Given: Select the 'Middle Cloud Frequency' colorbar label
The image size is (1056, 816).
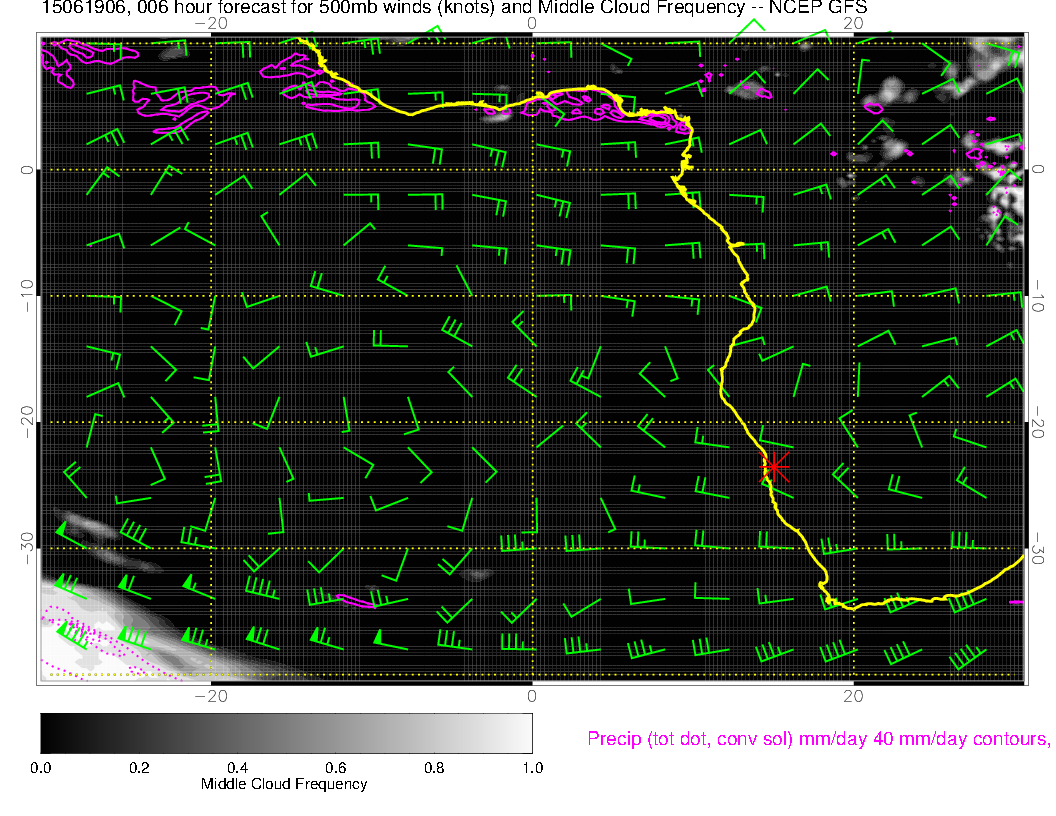Looking at the screenshot, I should click(x=284, y=784).
